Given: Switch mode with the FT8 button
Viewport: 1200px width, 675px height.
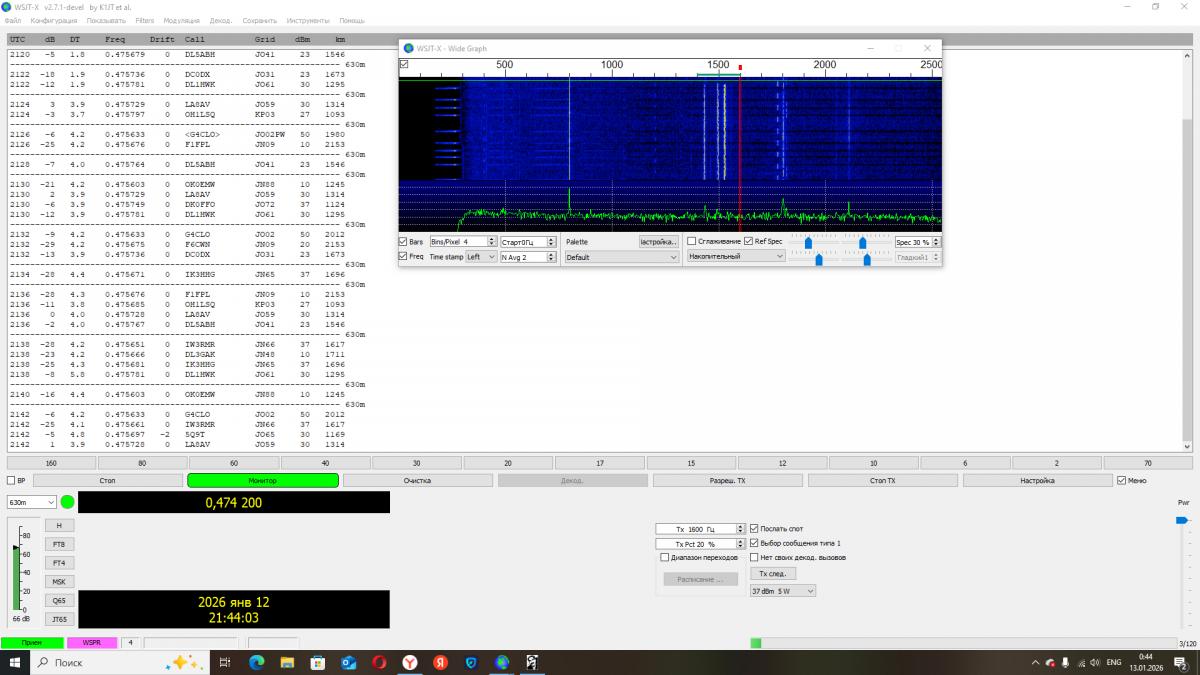Looking at the screenshot, I should click(x=59, y=544).
